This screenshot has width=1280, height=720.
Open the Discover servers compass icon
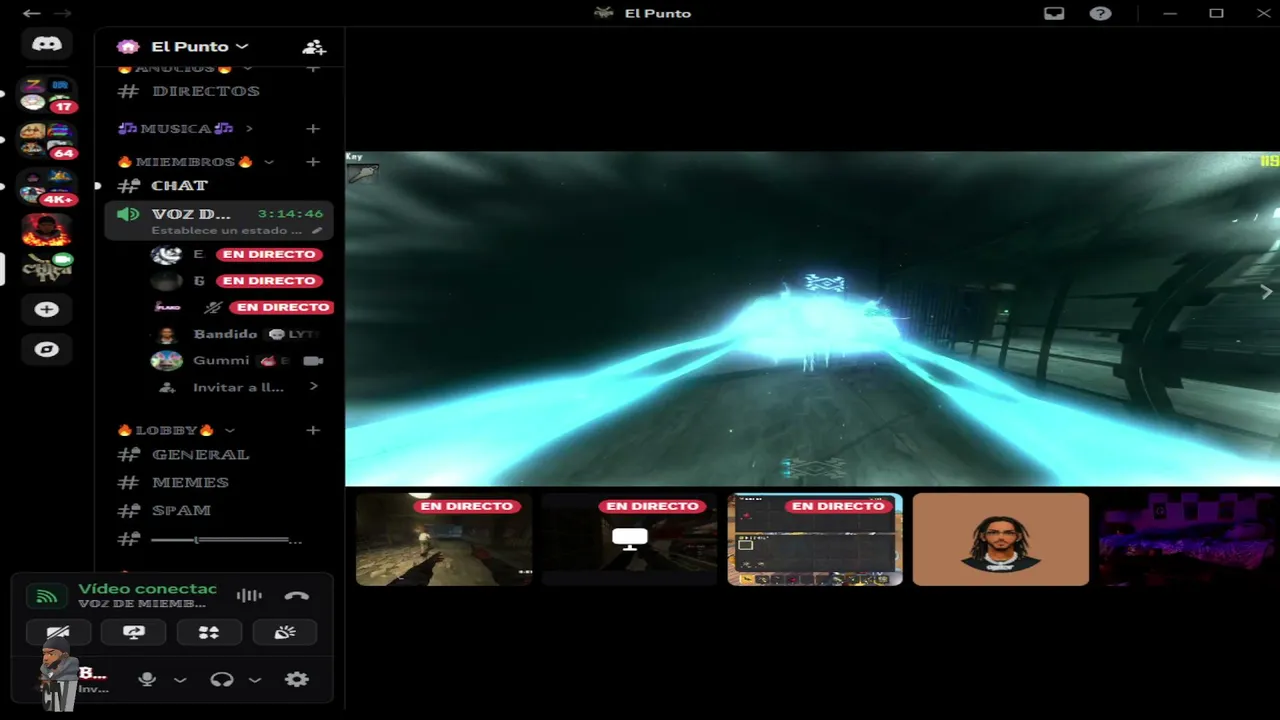pos(46,349)
